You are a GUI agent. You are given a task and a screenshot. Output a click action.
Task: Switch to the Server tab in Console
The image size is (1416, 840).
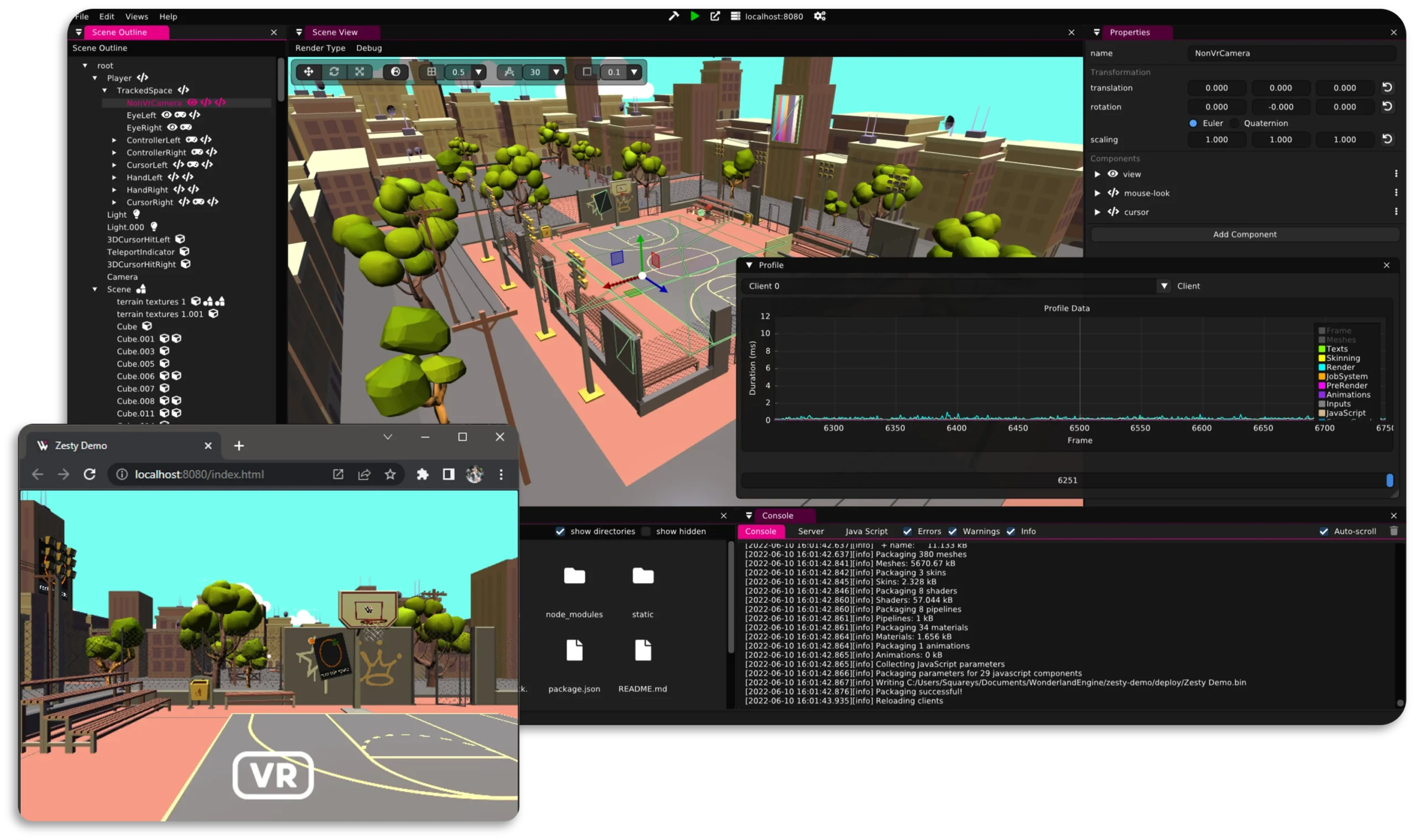click(810, 531)
